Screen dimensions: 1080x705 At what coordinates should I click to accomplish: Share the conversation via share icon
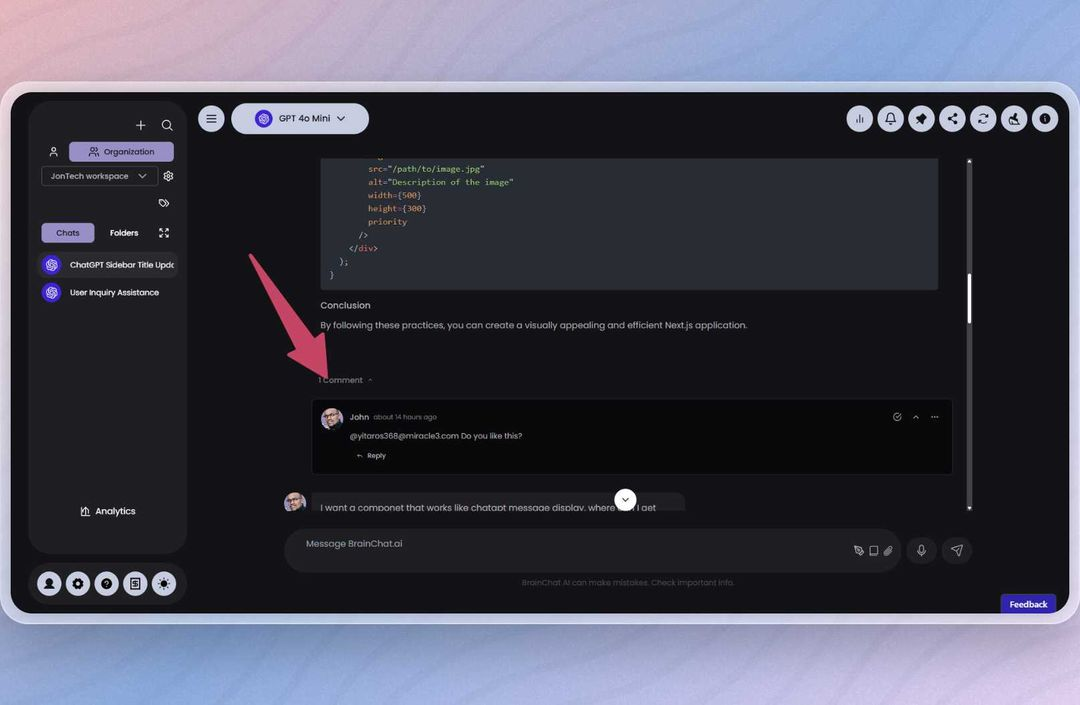pos(952,119)
